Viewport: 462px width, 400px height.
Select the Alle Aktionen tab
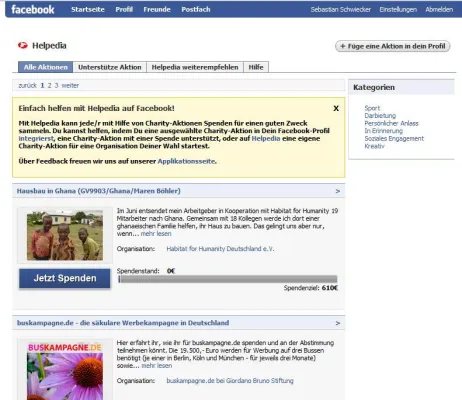coord(45,67)
